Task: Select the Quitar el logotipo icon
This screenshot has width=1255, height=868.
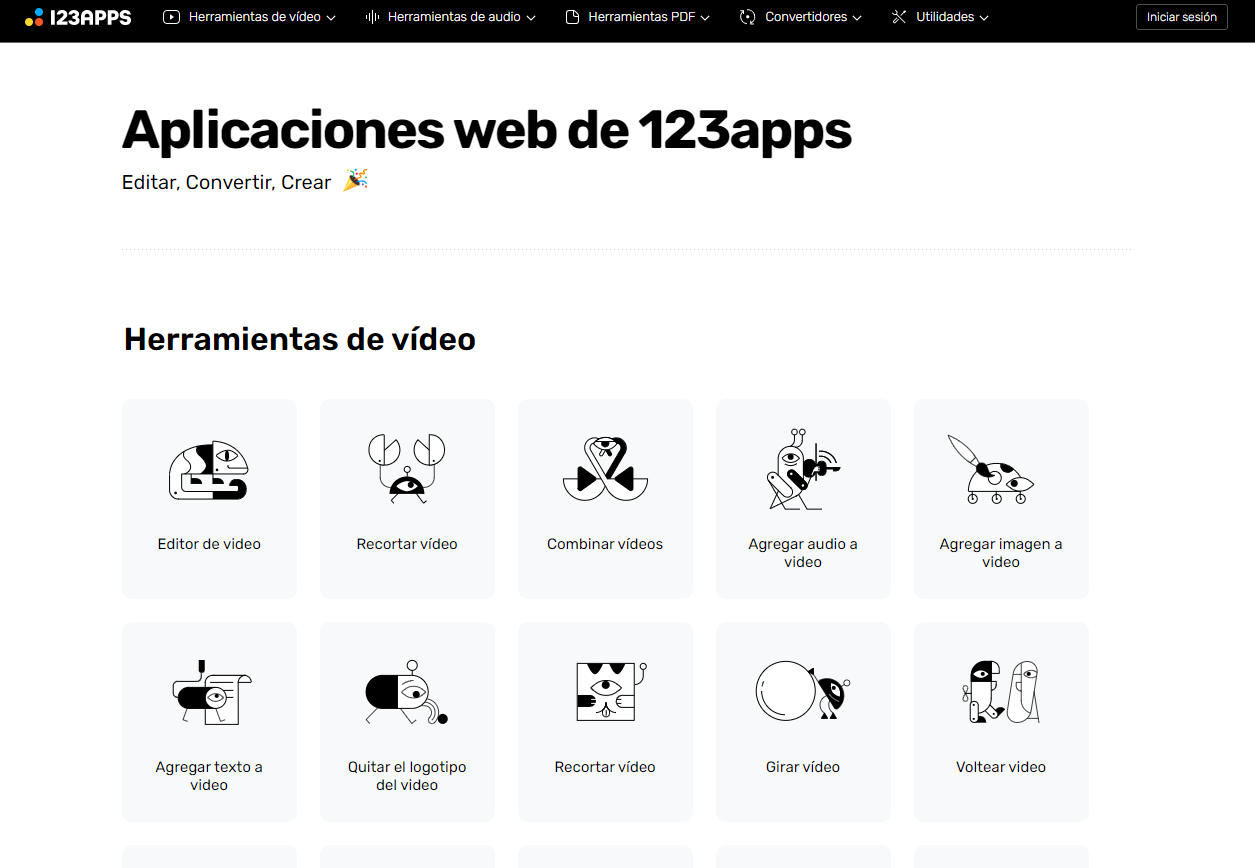Action: tap(406, 692)
